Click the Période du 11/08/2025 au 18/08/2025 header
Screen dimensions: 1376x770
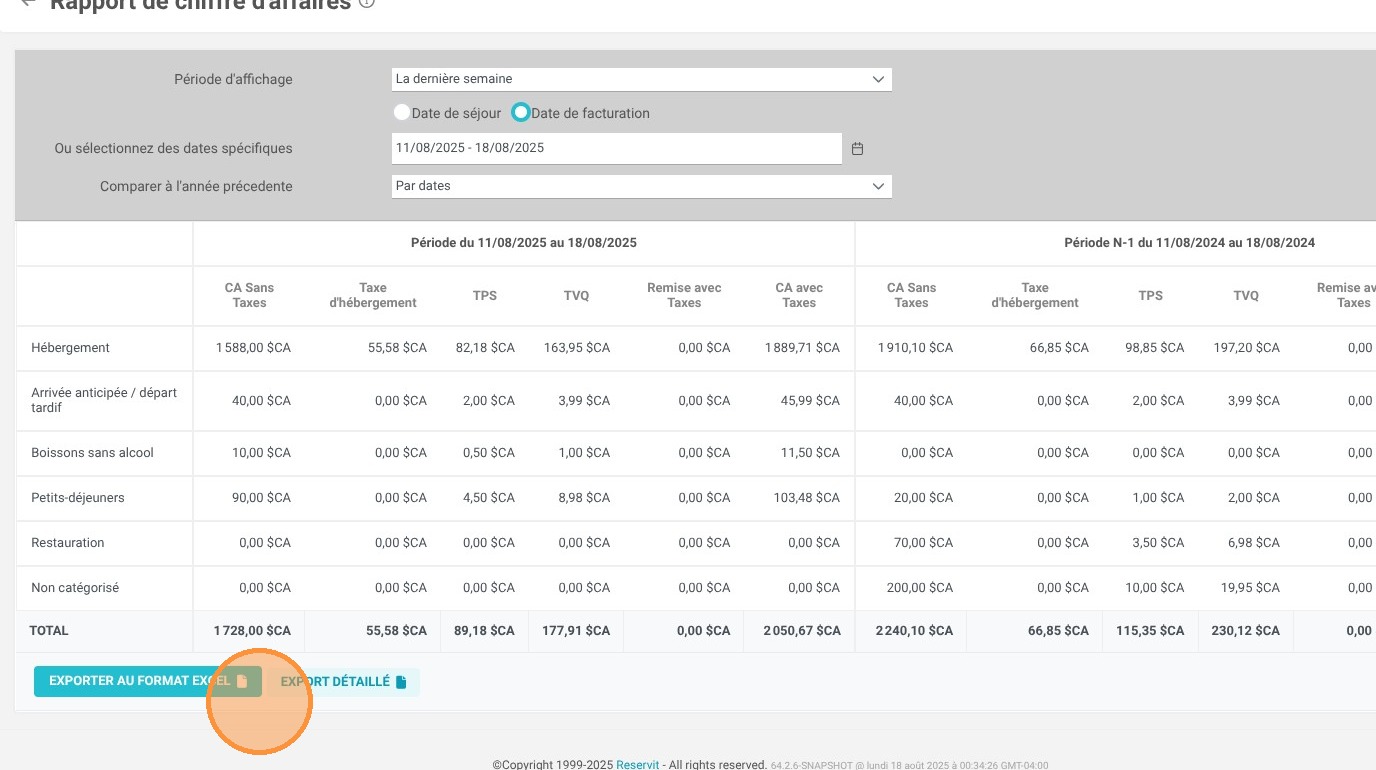[x=524, y=243]
